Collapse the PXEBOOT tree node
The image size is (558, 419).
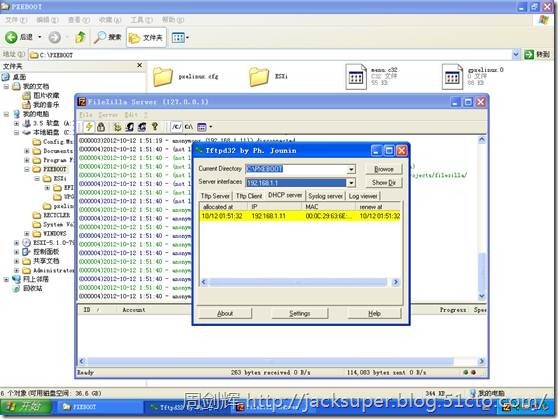click(x=27, y=169)
